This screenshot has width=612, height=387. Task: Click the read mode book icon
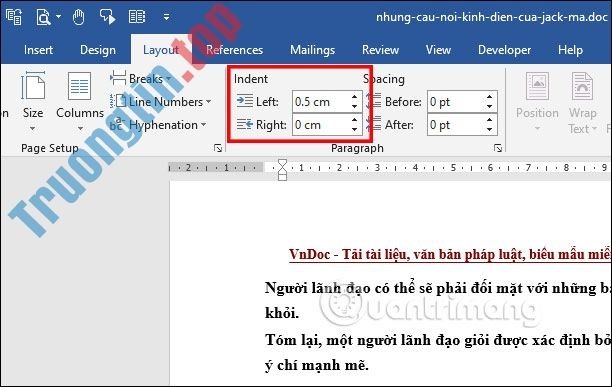pos(137,17)
